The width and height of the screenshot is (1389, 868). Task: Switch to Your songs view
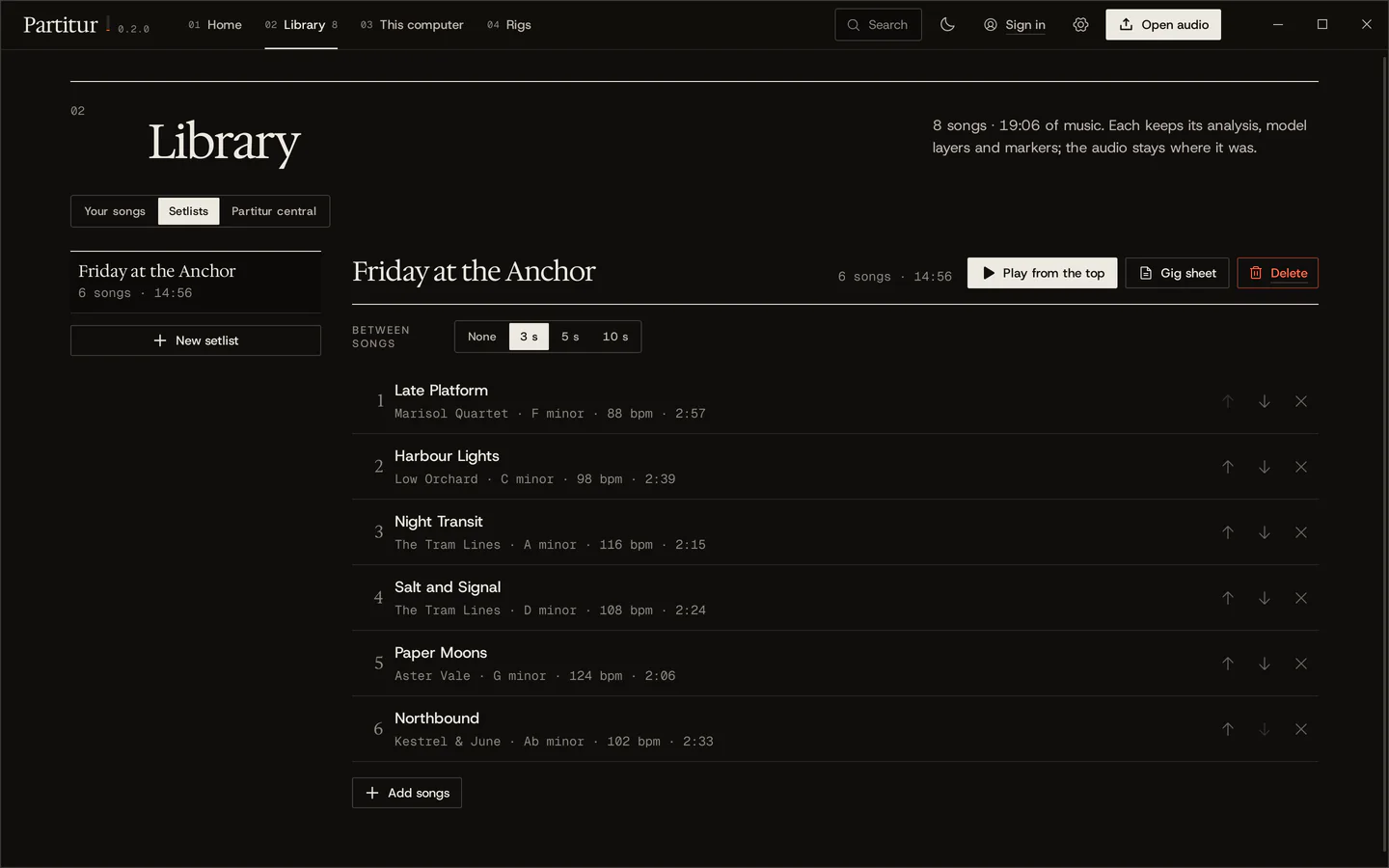pos(115,211)
